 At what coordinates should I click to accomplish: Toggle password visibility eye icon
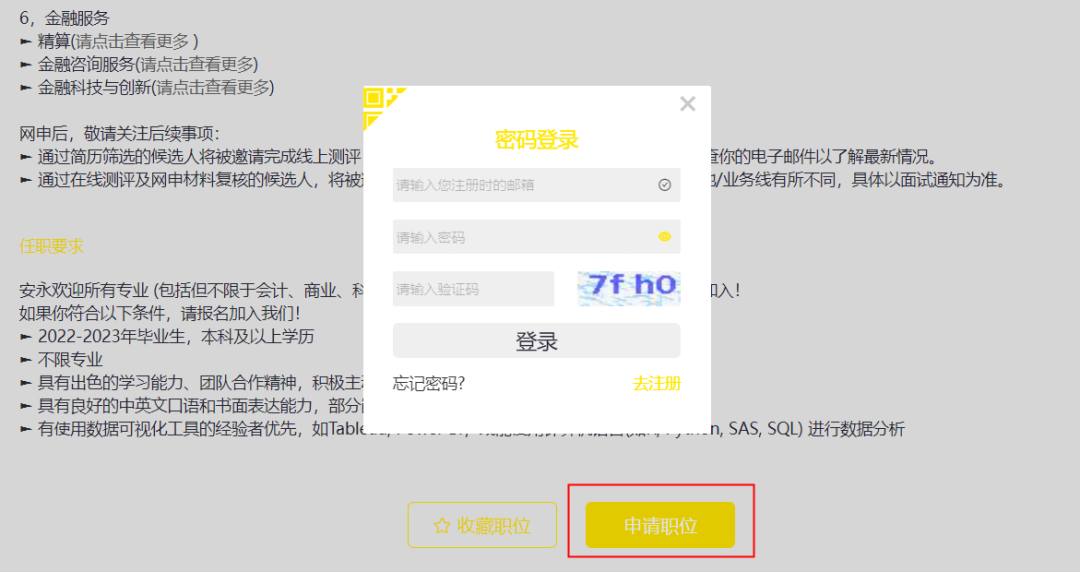[x=665, y=236]
